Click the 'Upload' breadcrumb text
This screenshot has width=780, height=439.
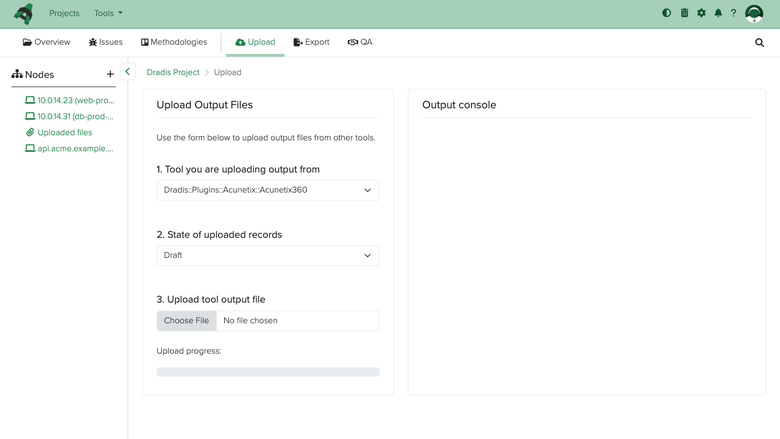pos(227,72)
